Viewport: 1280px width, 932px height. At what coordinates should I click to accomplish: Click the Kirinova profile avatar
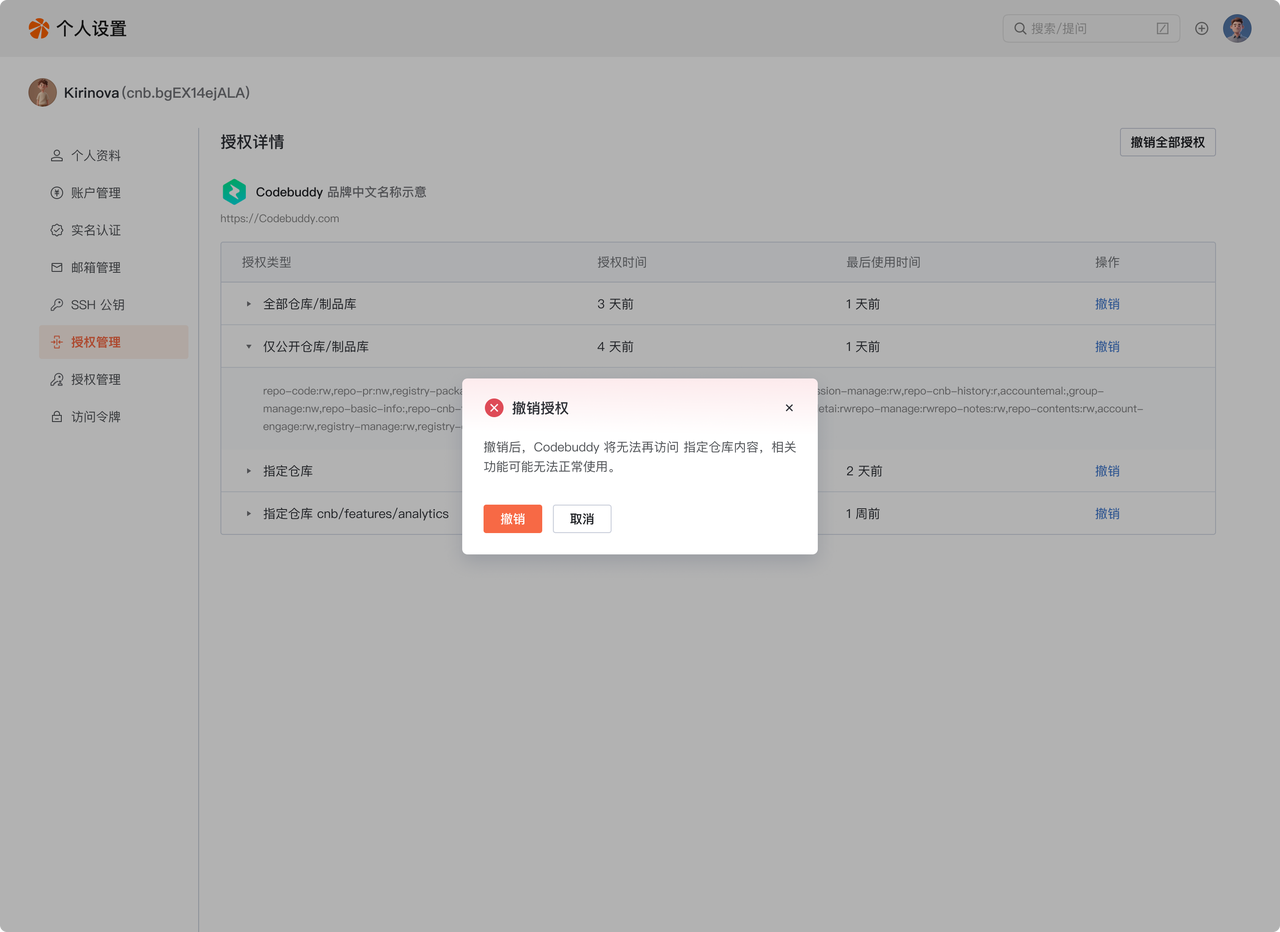click(42, 93)
